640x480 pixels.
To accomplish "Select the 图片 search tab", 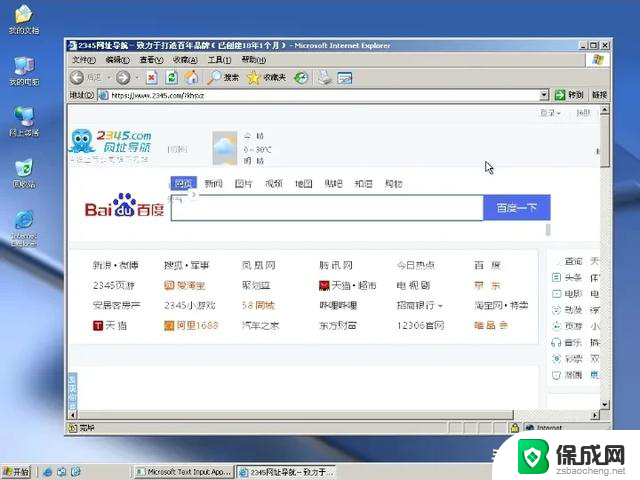I will [x=244, y=184].
